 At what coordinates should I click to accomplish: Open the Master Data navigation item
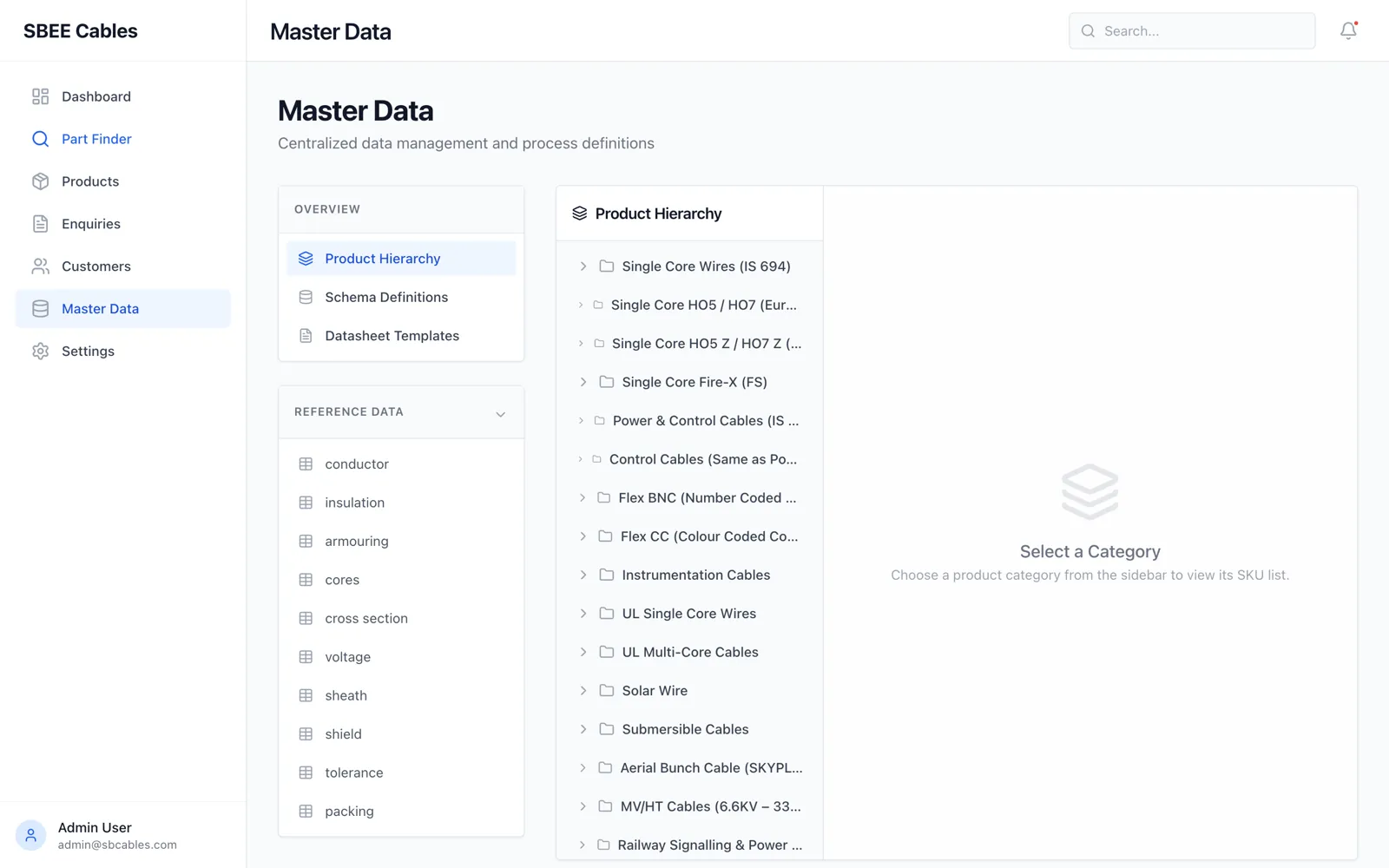[x=123, y=309]
